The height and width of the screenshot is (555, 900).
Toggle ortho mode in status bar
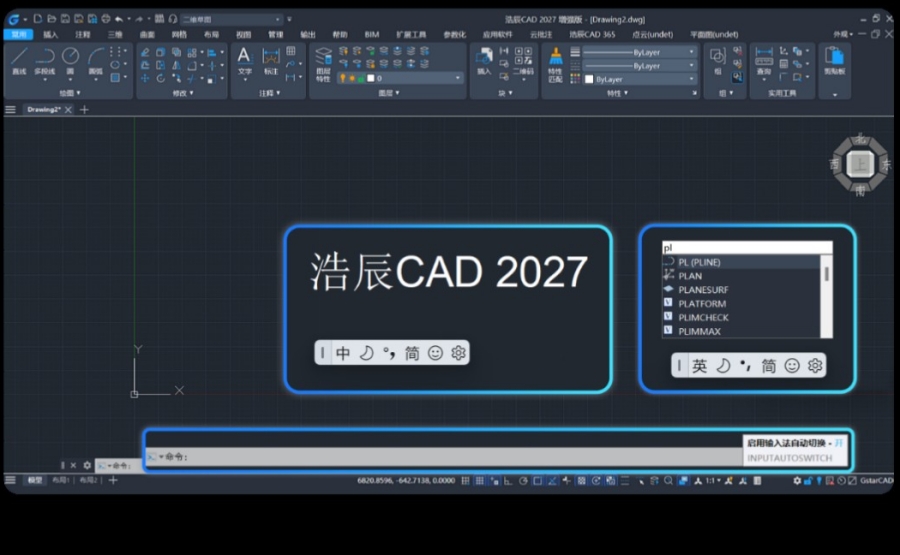(x=508, y=480)
